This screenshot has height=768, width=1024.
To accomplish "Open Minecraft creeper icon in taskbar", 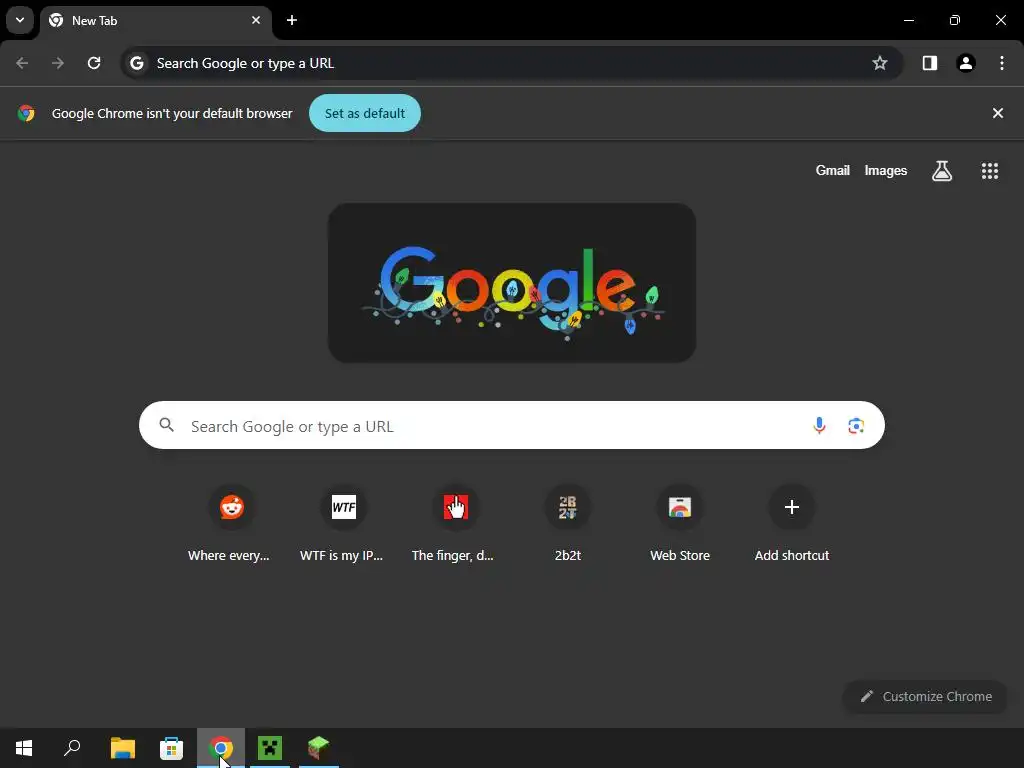I will [x=270, y=748].
